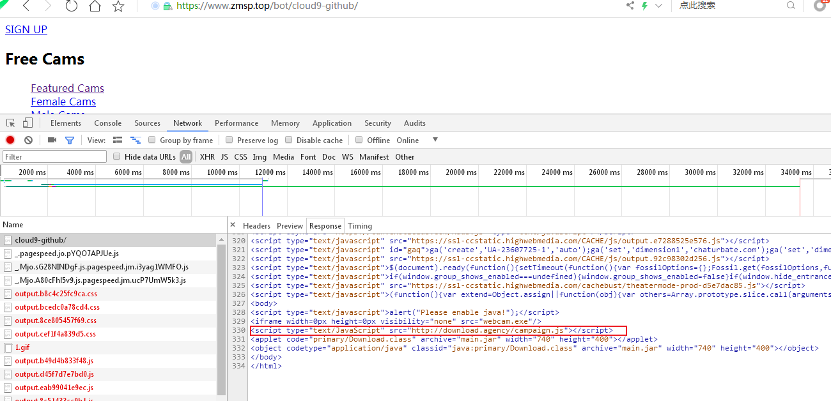832x402 pixels.
Task: Switch to the Security tab
Action: pos(377,123)
